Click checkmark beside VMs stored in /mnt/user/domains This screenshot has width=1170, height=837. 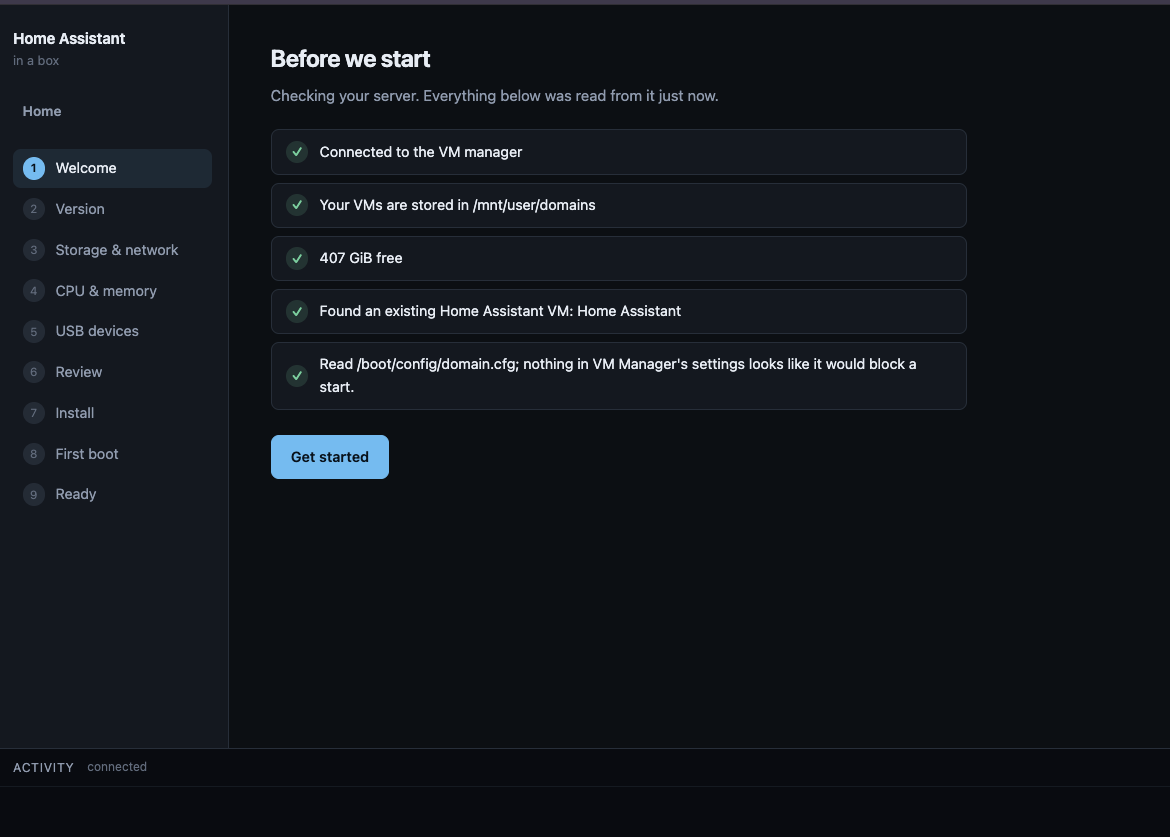pyautogui.click(x=297, y=205)
